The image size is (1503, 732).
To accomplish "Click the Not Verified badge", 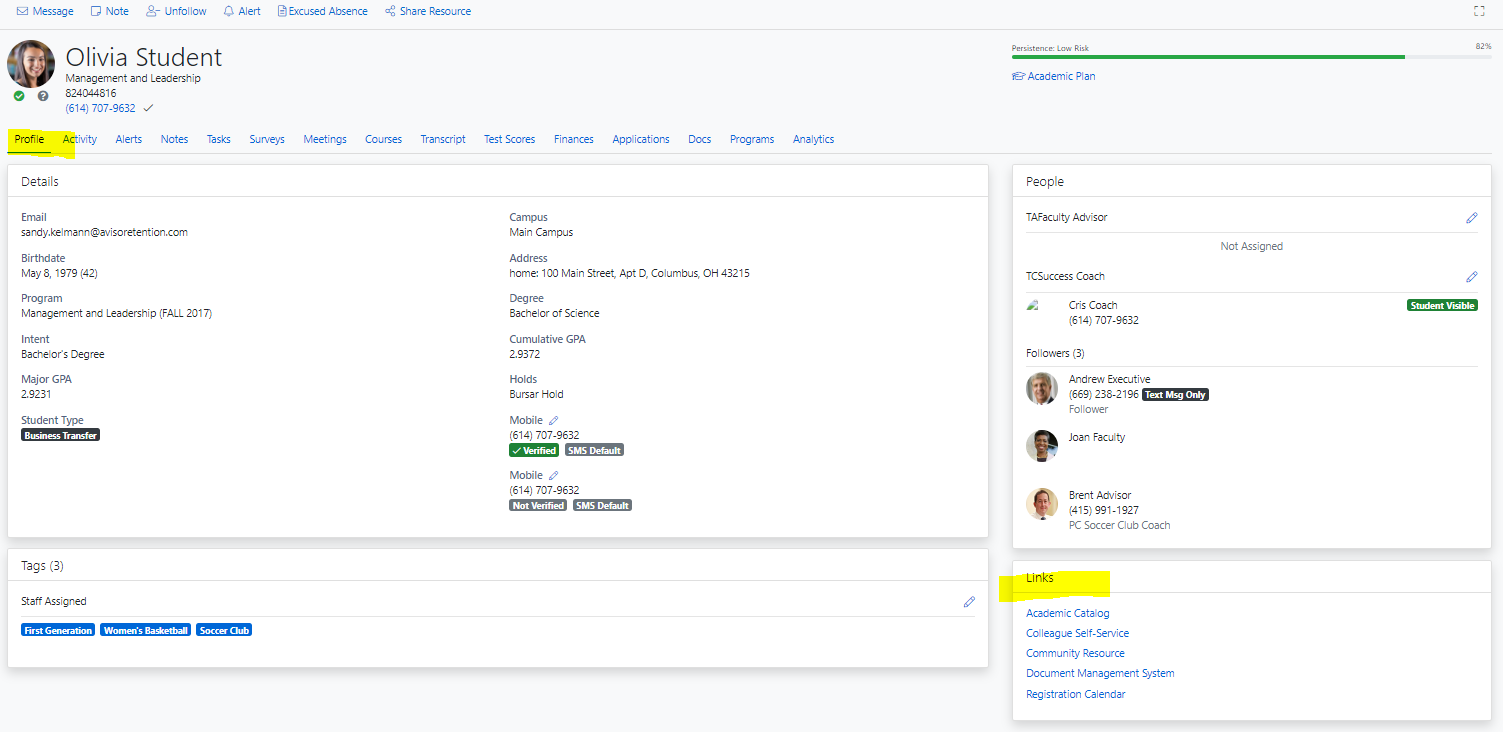I will pyautogui.click(x=538, y=505).
